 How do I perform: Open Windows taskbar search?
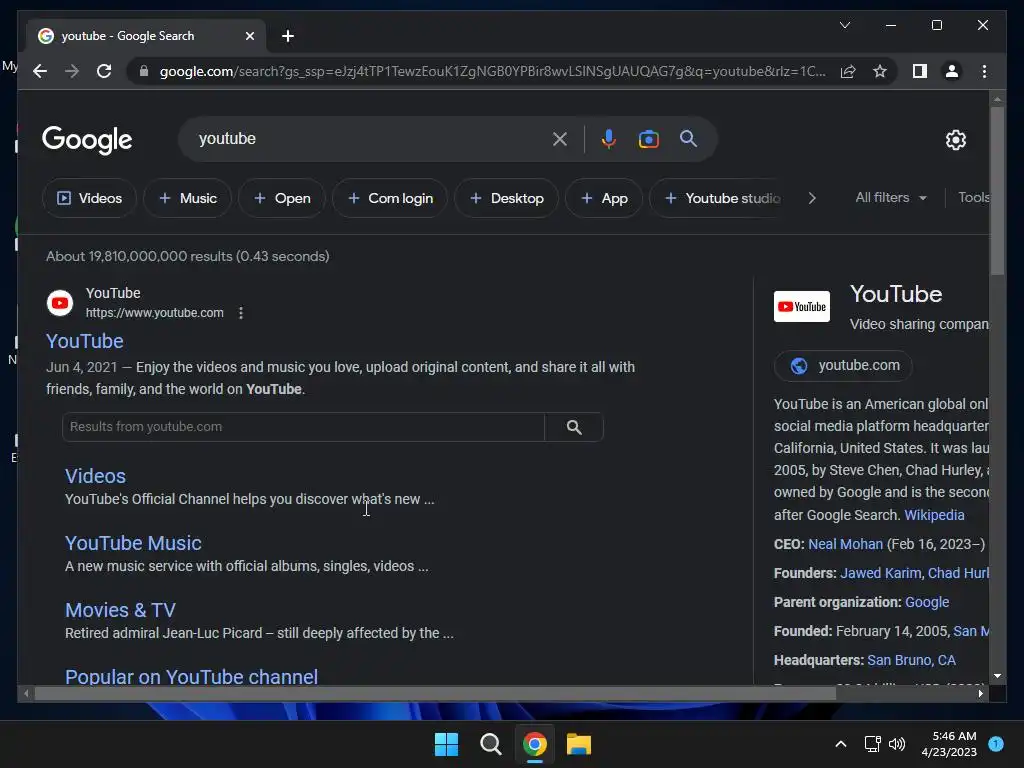point(490,744)
